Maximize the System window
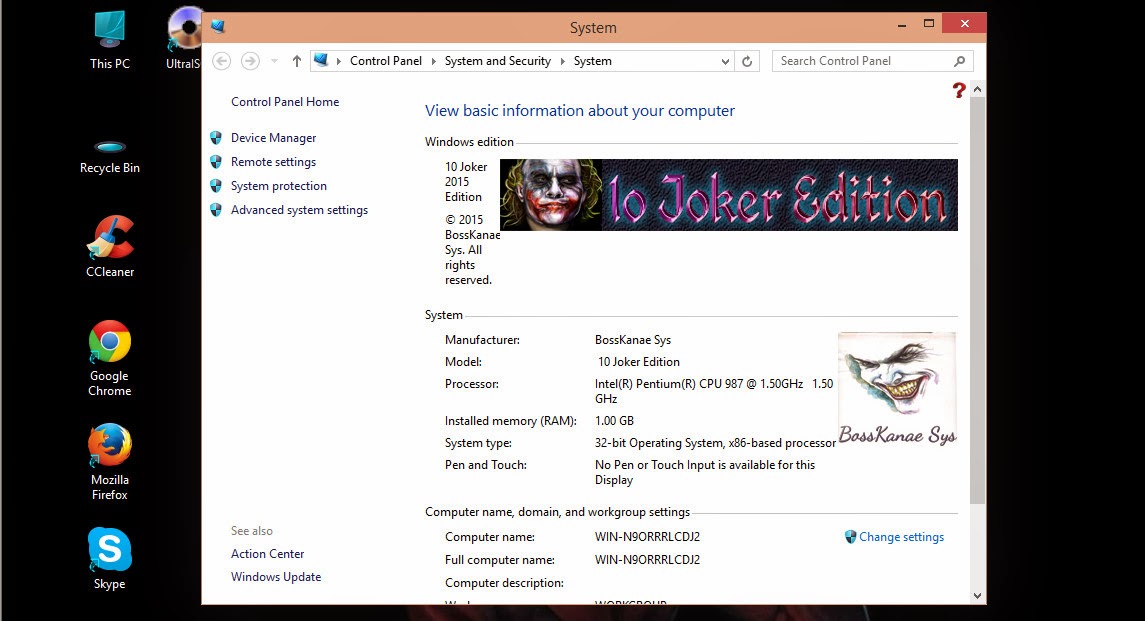The image size is (1145, 621). pos(929,24)
